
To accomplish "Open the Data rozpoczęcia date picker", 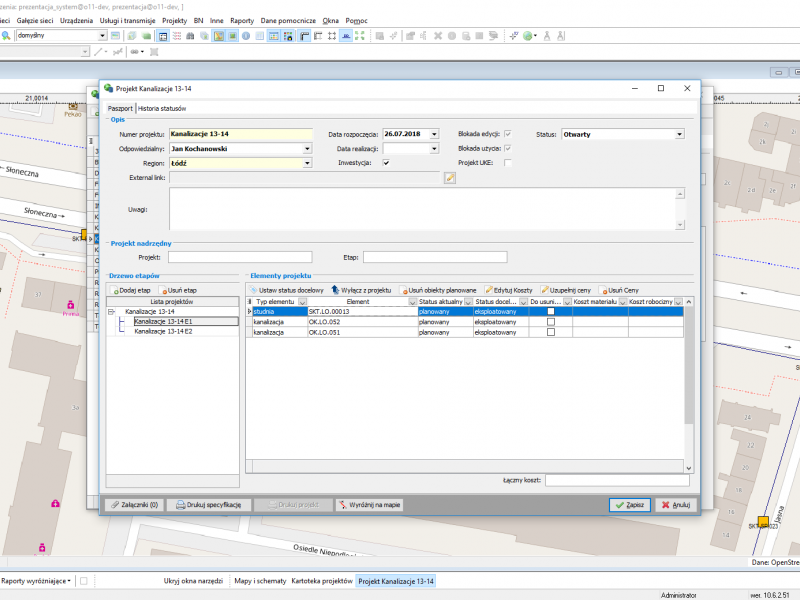I will pos(434,134).
